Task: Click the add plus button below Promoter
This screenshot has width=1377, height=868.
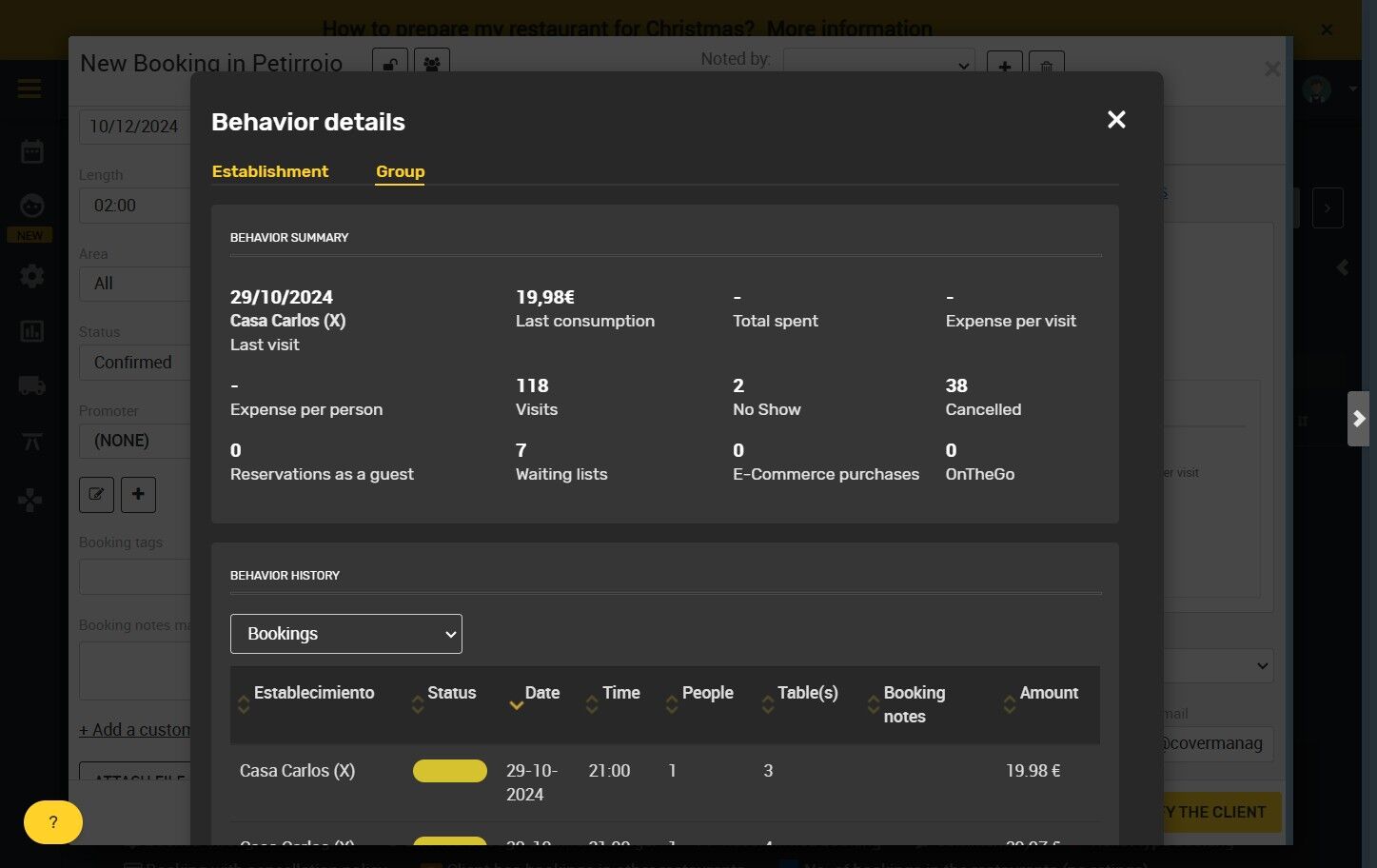Action: coord(138,494)
